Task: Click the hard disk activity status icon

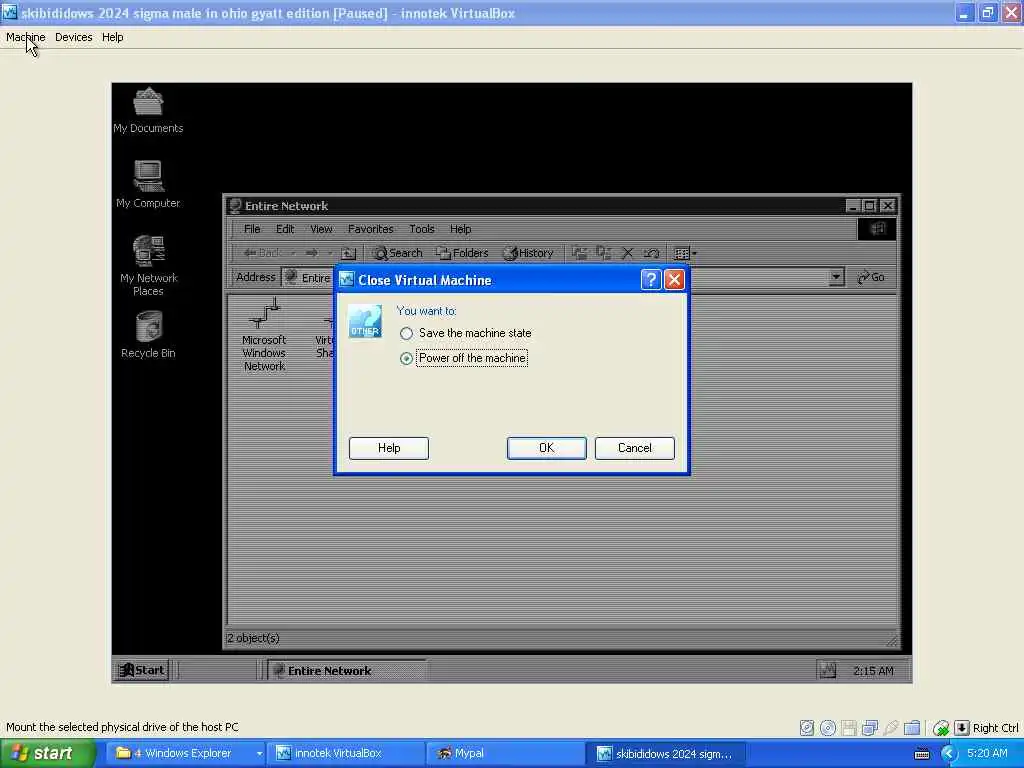Action: pyautogui.click(x=807, y=728)
